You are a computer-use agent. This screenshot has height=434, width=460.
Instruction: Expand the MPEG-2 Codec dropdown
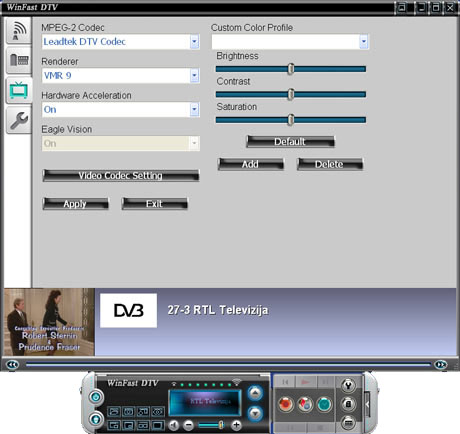tap(194, 42)
